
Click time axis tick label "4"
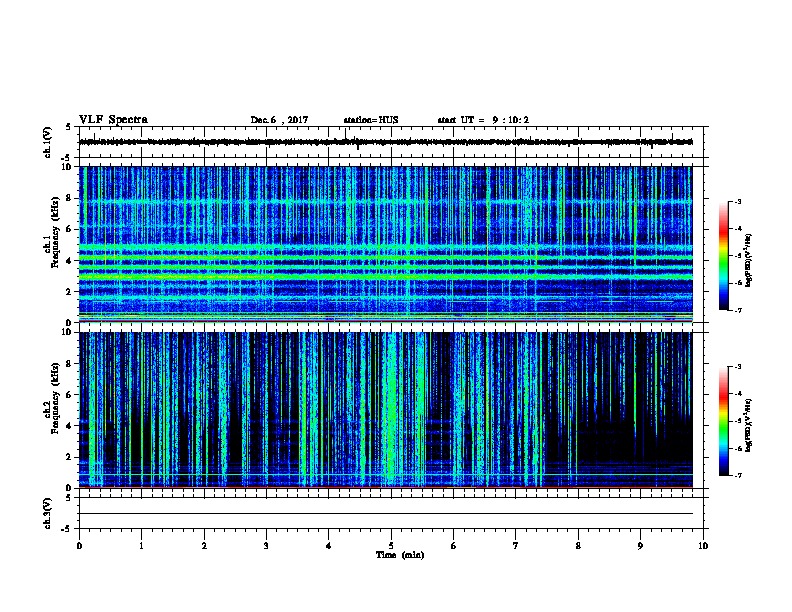329,546
